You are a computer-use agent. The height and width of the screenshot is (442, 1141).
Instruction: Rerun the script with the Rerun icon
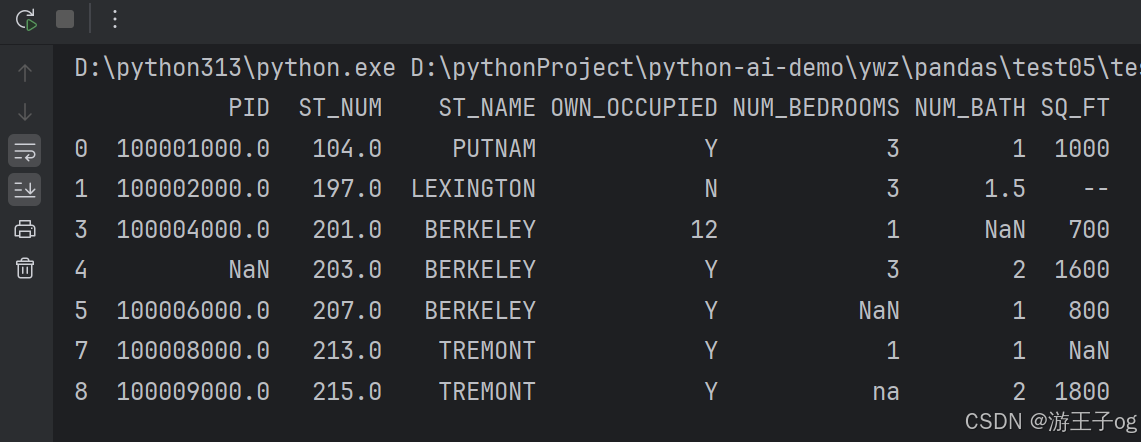pyautogui.click(x=26, y=20)
